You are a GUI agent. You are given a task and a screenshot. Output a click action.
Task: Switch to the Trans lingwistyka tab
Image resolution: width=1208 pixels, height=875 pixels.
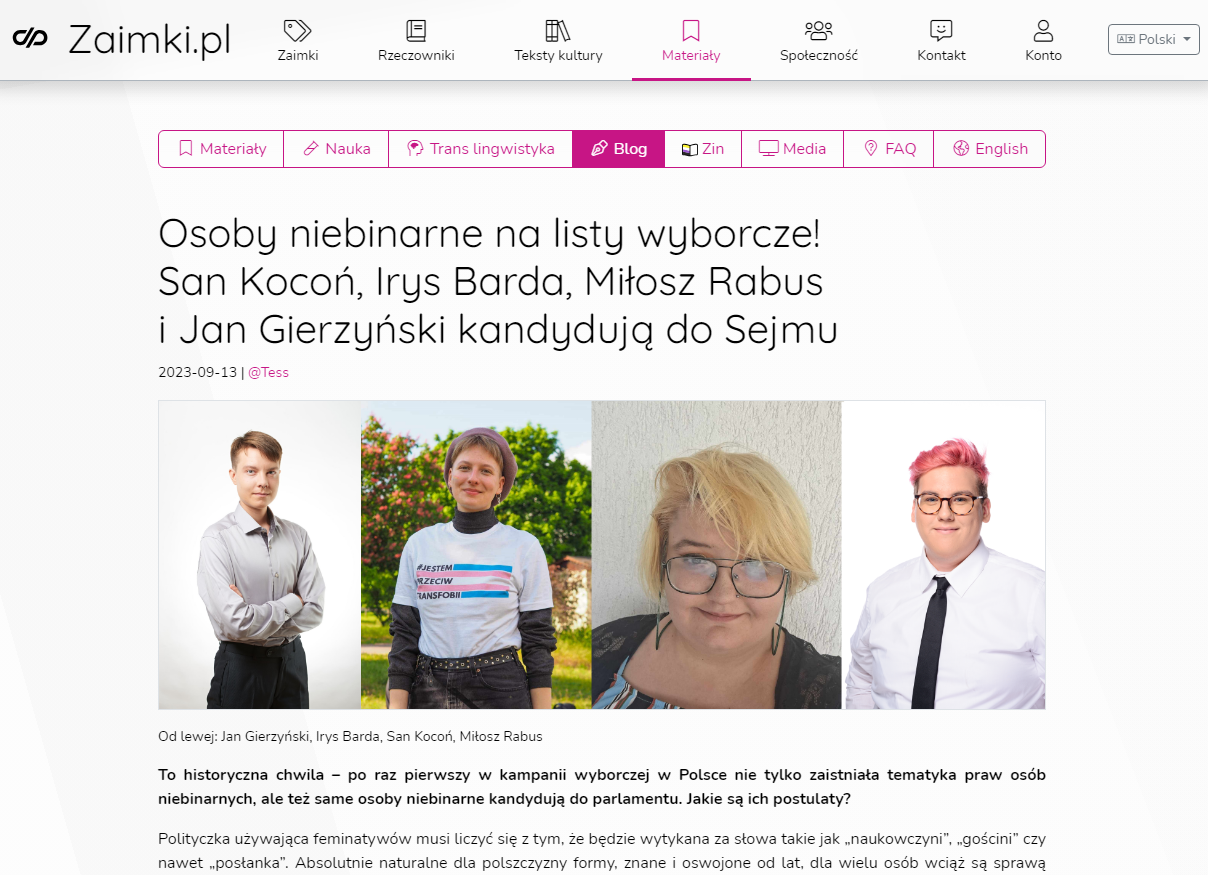(x=480, y=149)
